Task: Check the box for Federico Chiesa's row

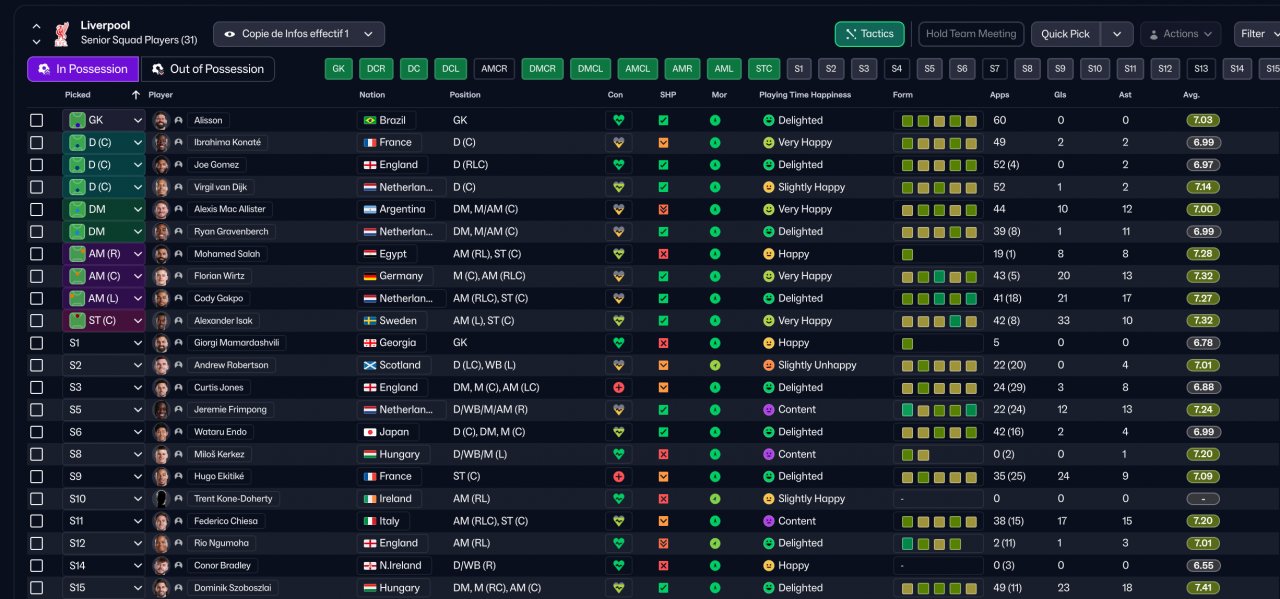Action: pyautogui.click(x=37, y=521)
